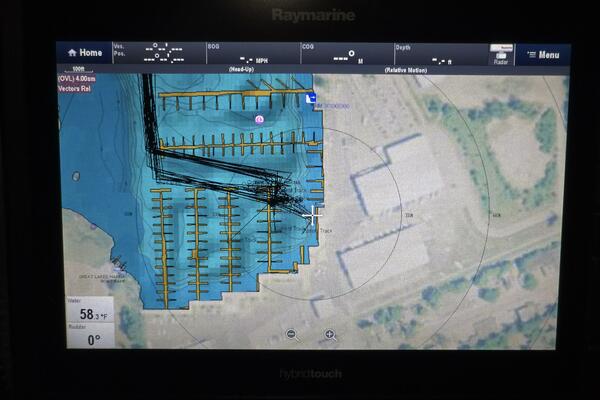Tap the small buoy symbol in open water

(x=76, y=176)
